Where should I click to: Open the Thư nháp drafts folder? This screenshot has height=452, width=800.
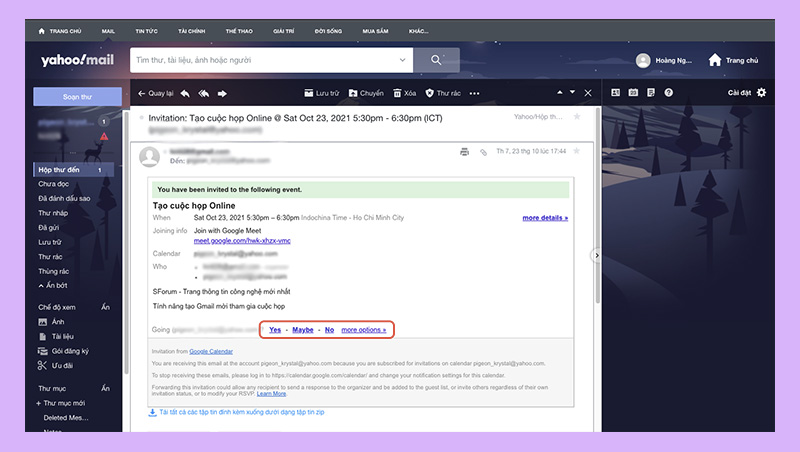pyautogui.click(x=53, y=213)
